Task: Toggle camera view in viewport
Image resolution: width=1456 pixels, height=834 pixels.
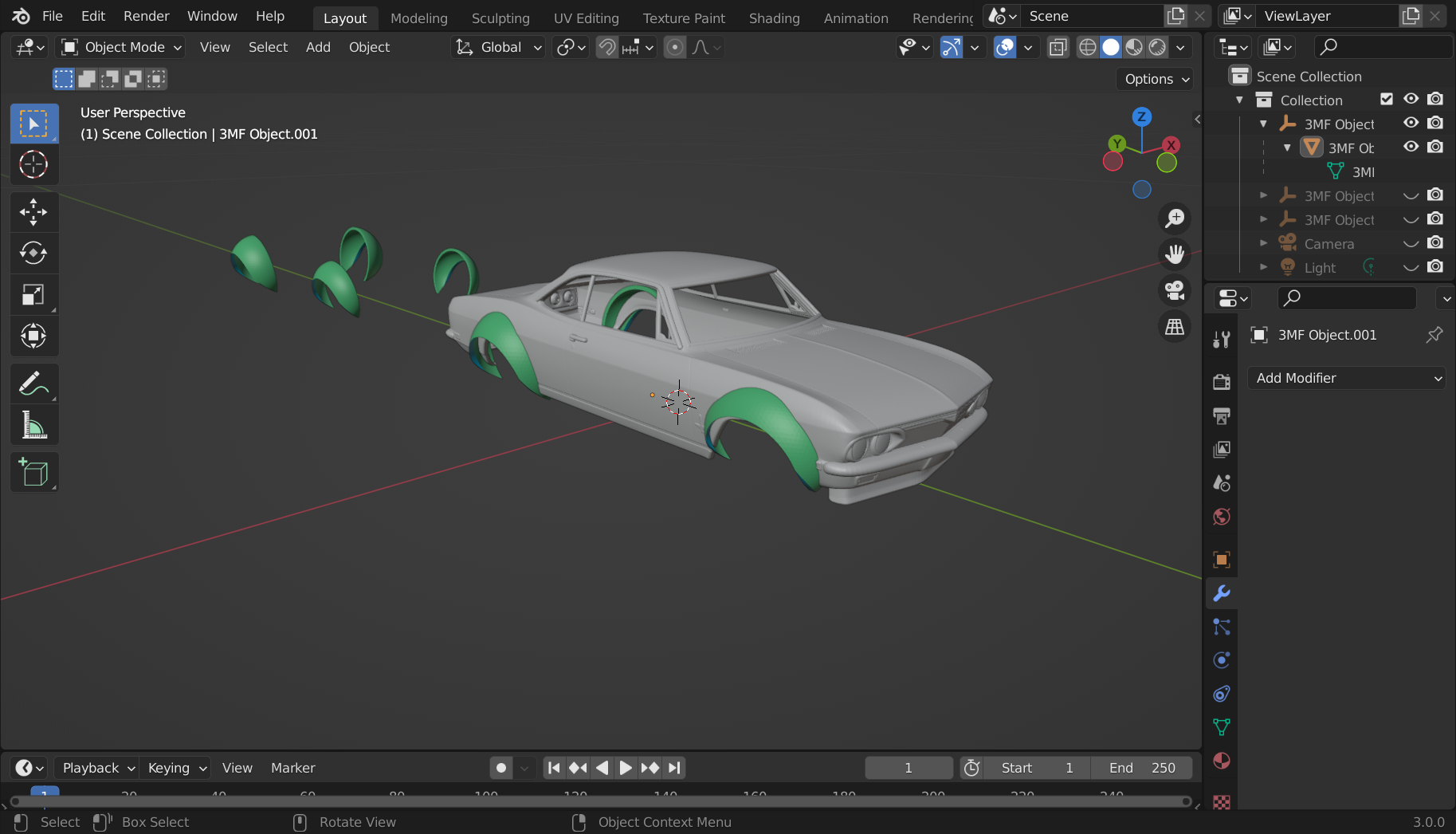Action: coord(1175,290)
